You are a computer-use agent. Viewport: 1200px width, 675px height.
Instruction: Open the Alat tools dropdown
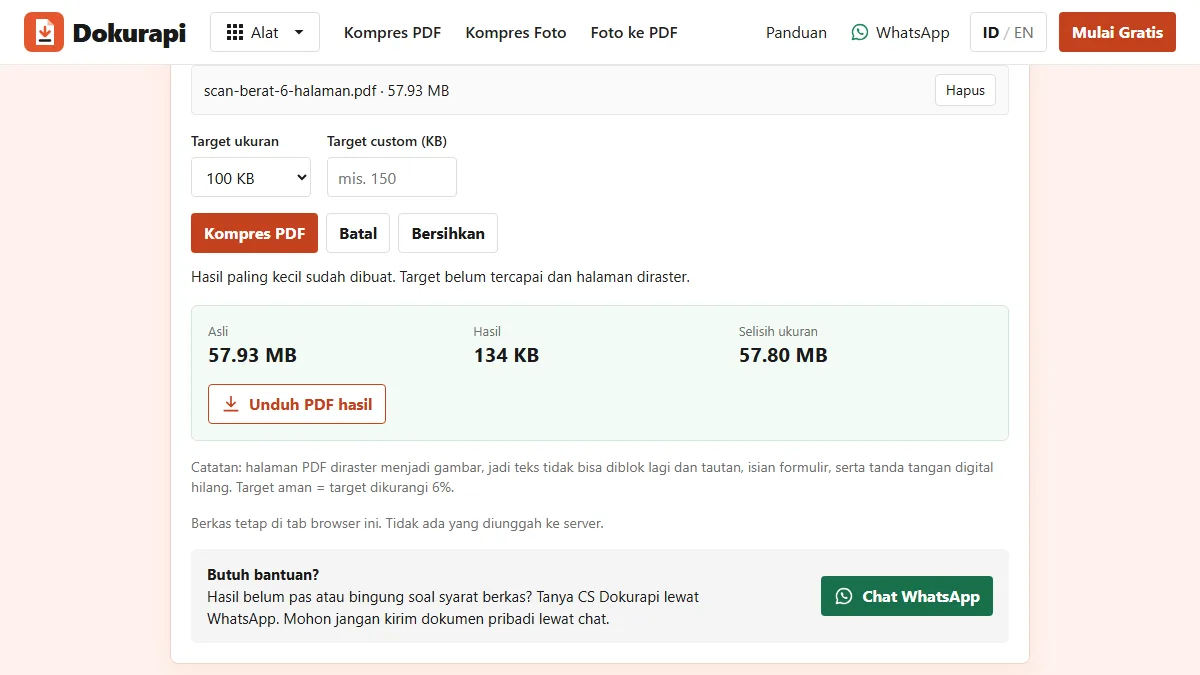pyautogui.click(x=265, y=32)
